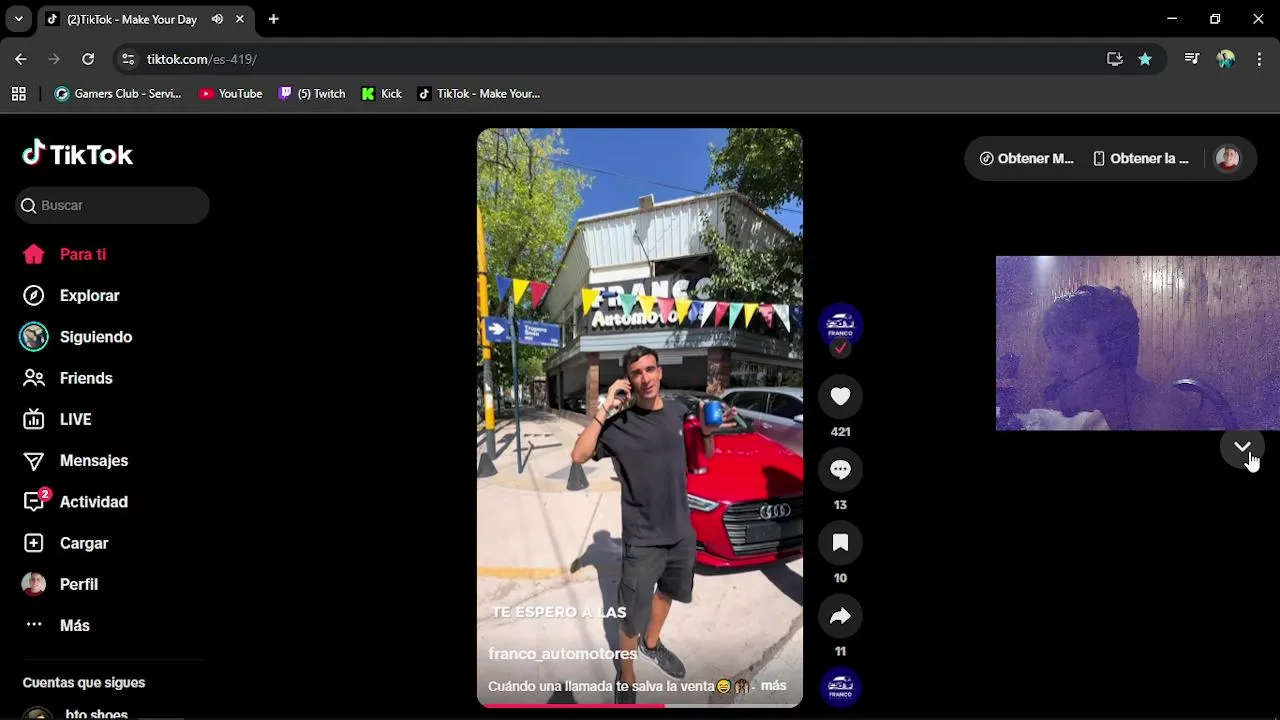This screenshot has width=1280, height=720.
Task: Click the Para ti home icon
Action: (34, 254)
